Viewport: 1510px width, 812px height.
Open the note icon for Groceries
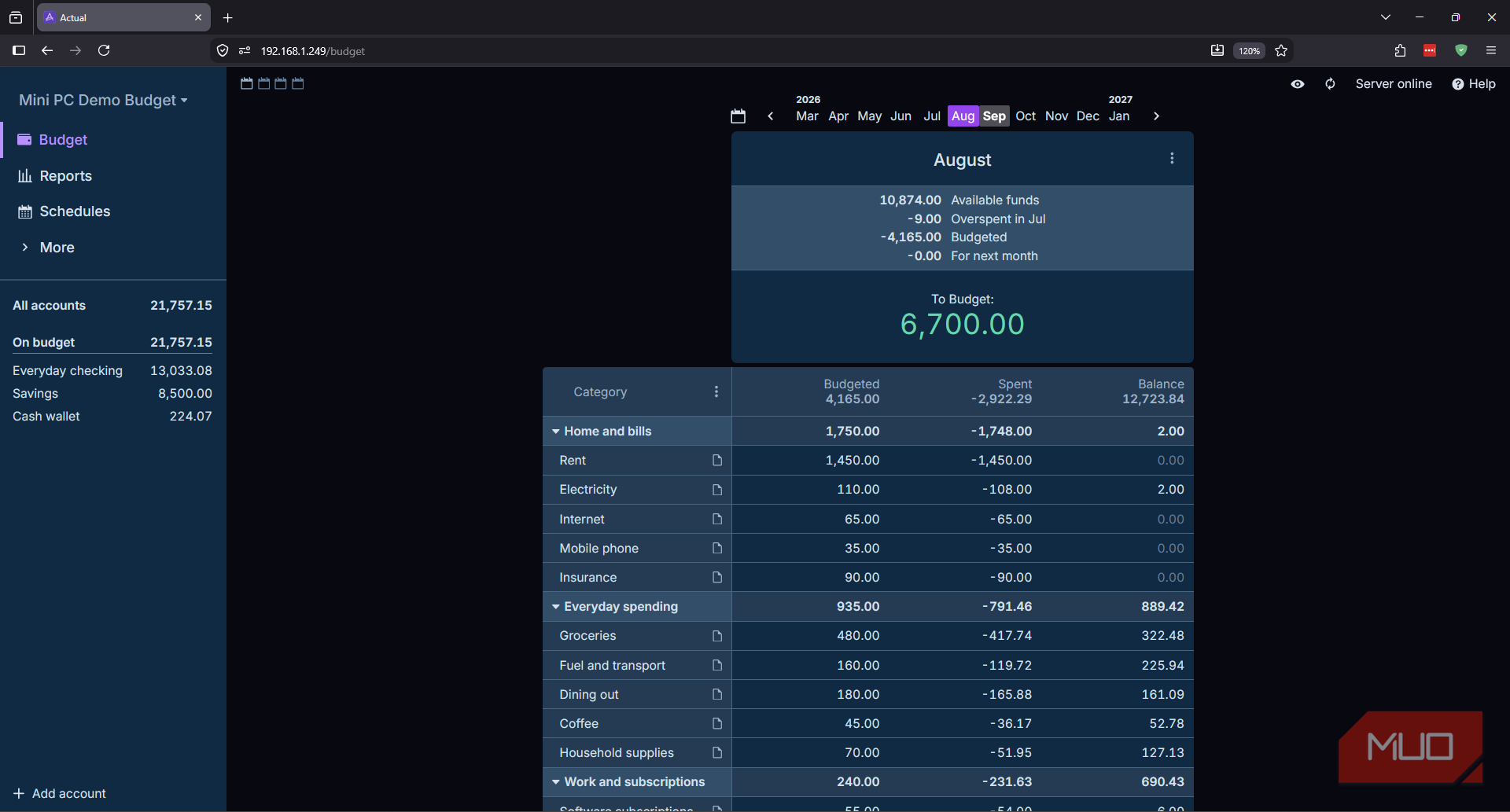pyautogui.click(x=717, y=636)
